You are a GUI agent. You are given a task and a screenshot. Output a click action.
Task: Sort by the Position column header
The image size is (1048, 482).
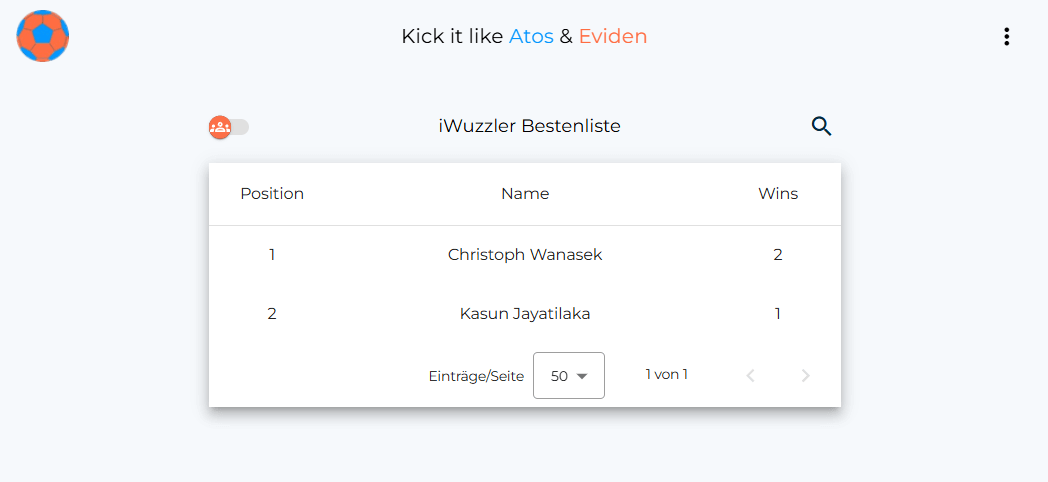click(272, 194)
